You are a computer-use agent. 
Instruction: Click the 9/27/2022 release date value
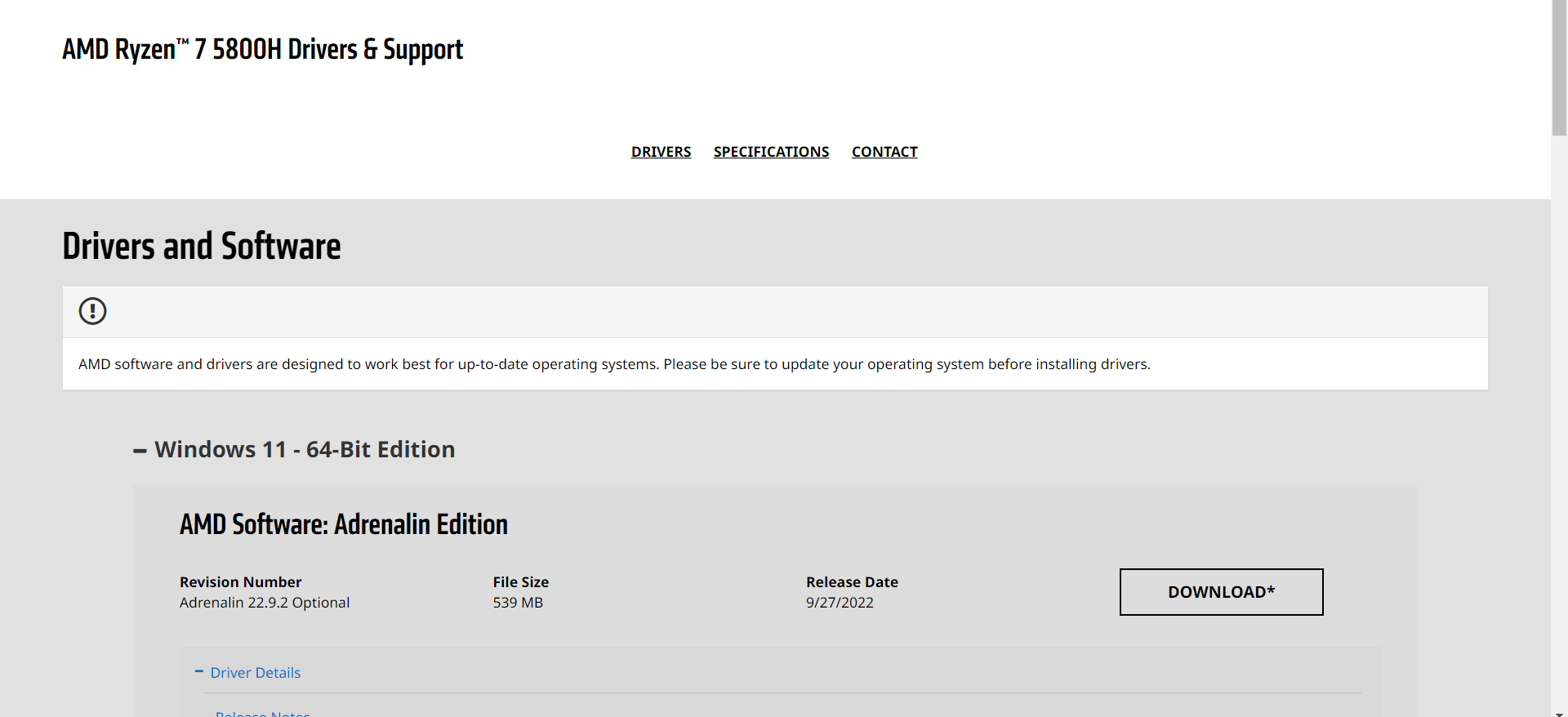click(x=840, y=603)
